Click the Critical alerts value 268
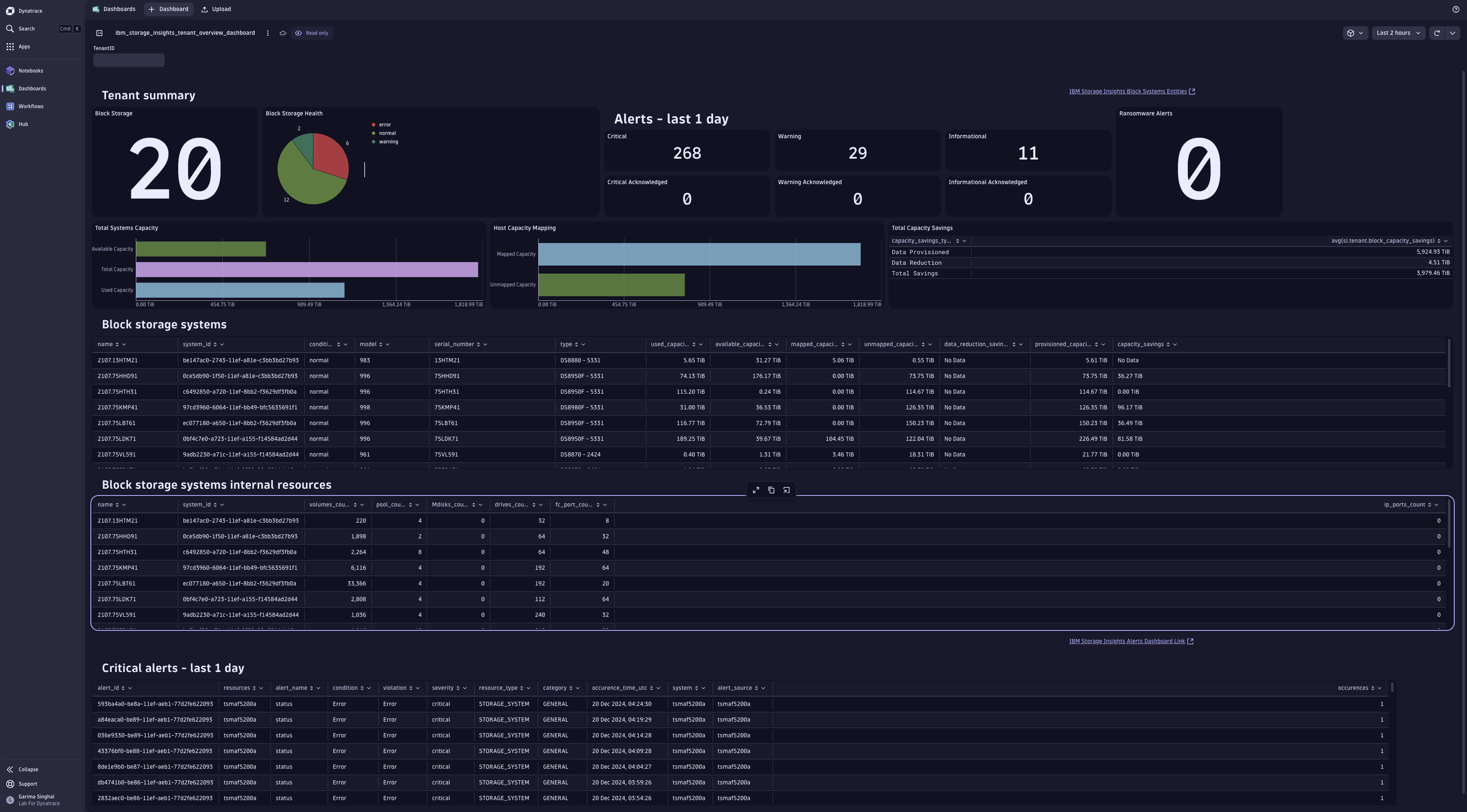The height and width of the screenshot is (812, 1467). point(687,153)
